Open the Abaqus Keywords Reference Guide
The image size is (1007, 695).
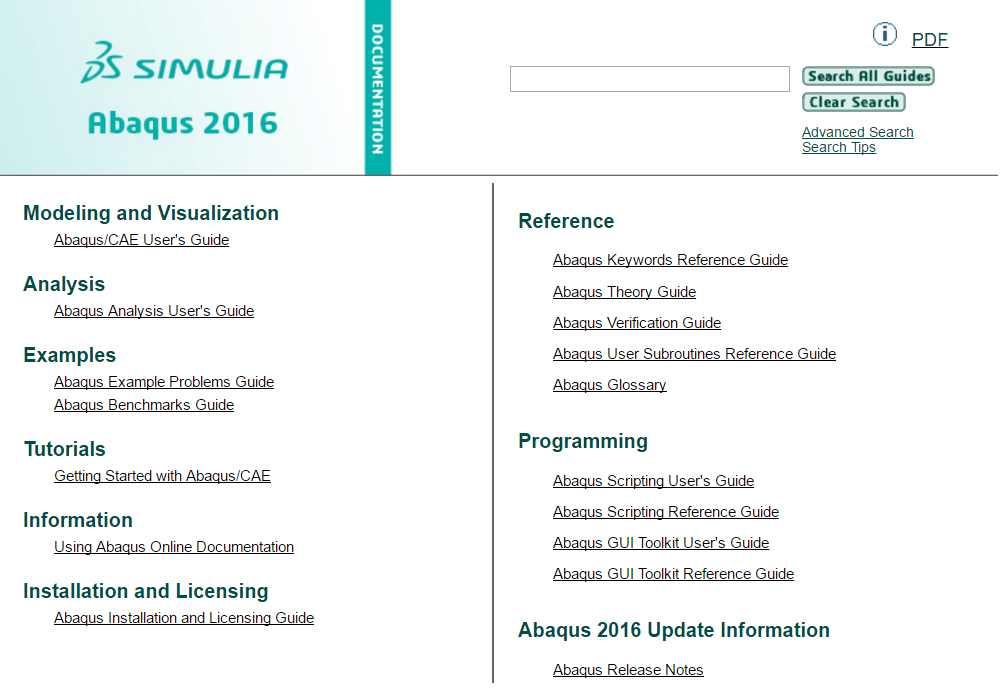670,260
